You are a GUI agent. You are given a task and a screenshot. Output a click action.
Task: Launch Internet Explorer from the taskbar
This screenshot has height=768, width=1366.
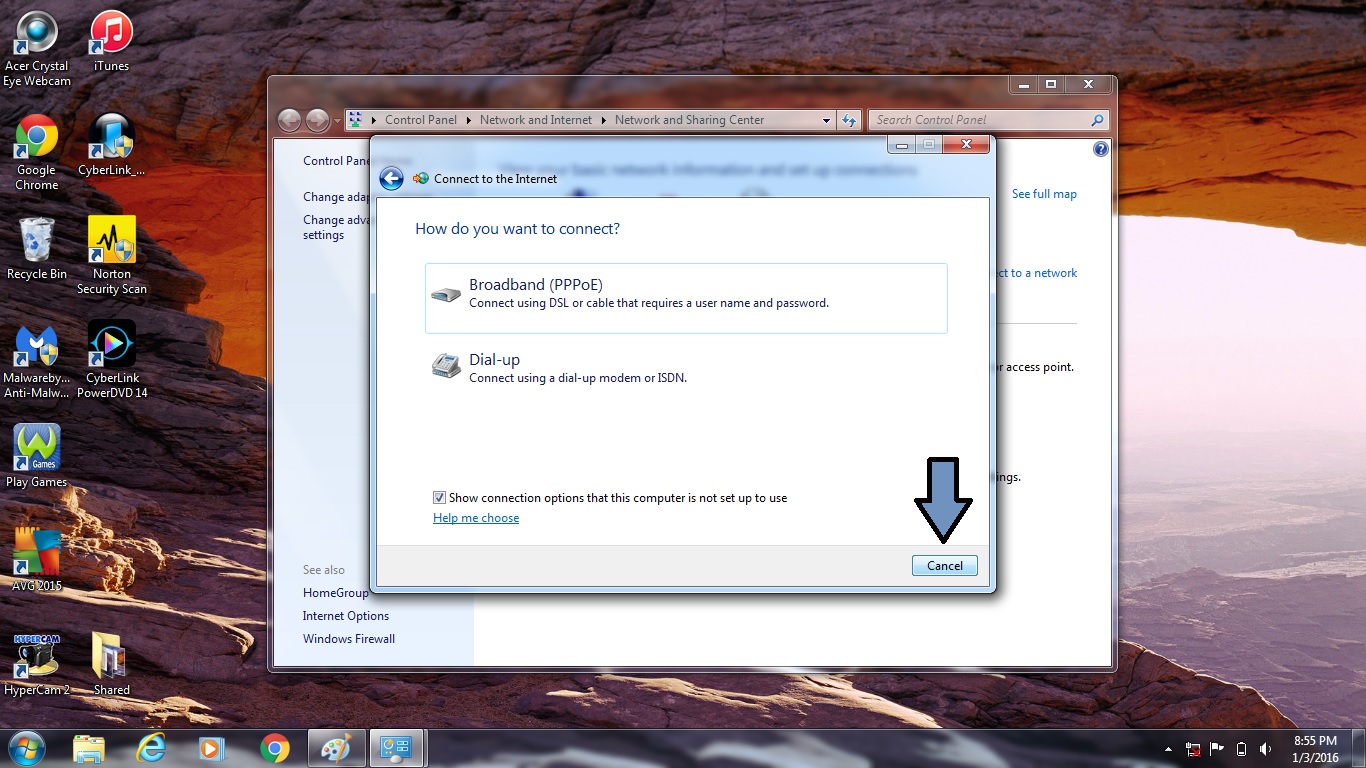tap(151, 748)
